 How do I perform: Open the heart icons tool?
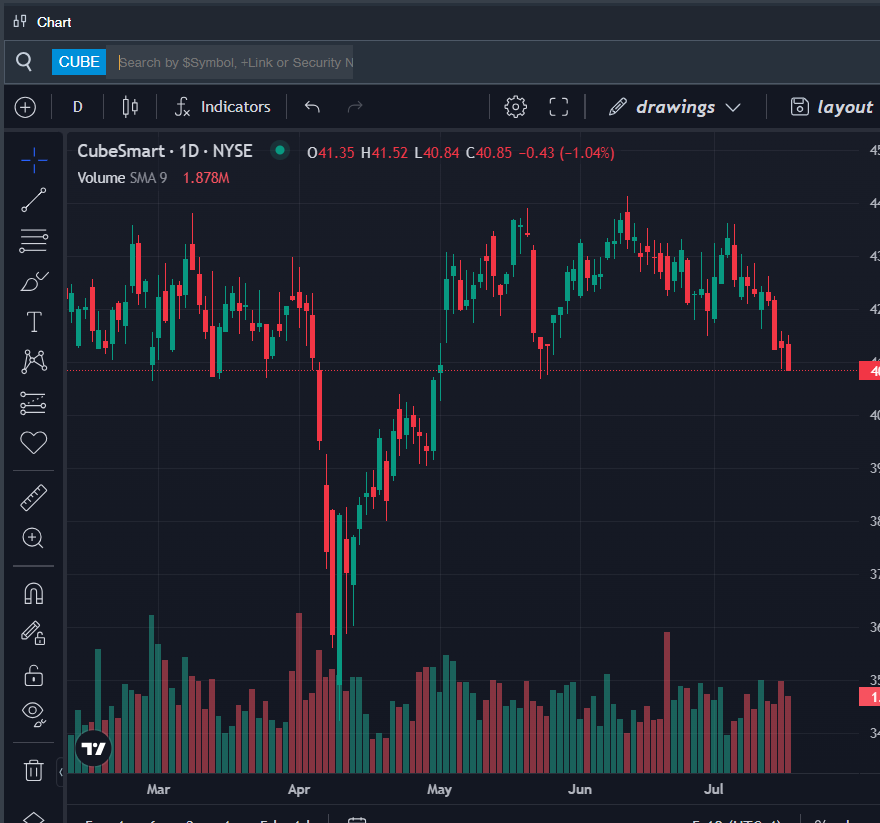(x=34, y=442)
